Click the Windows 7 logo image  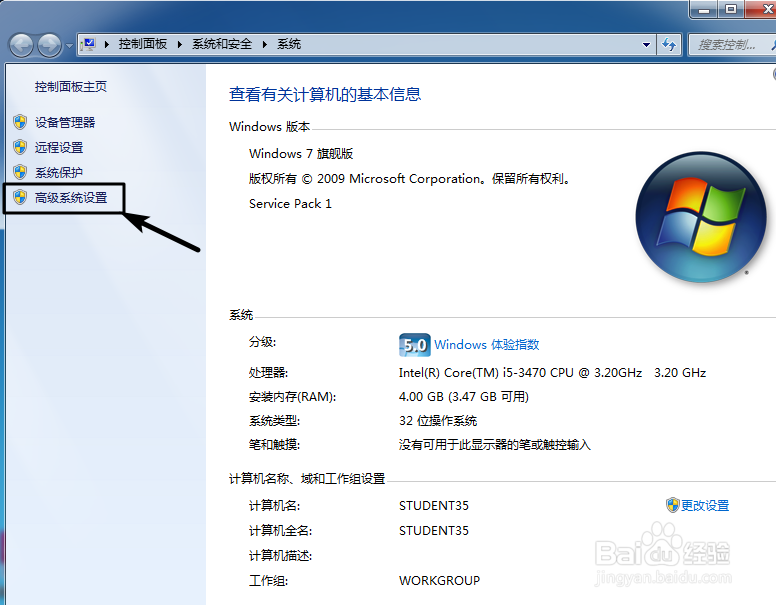(701, 217)
